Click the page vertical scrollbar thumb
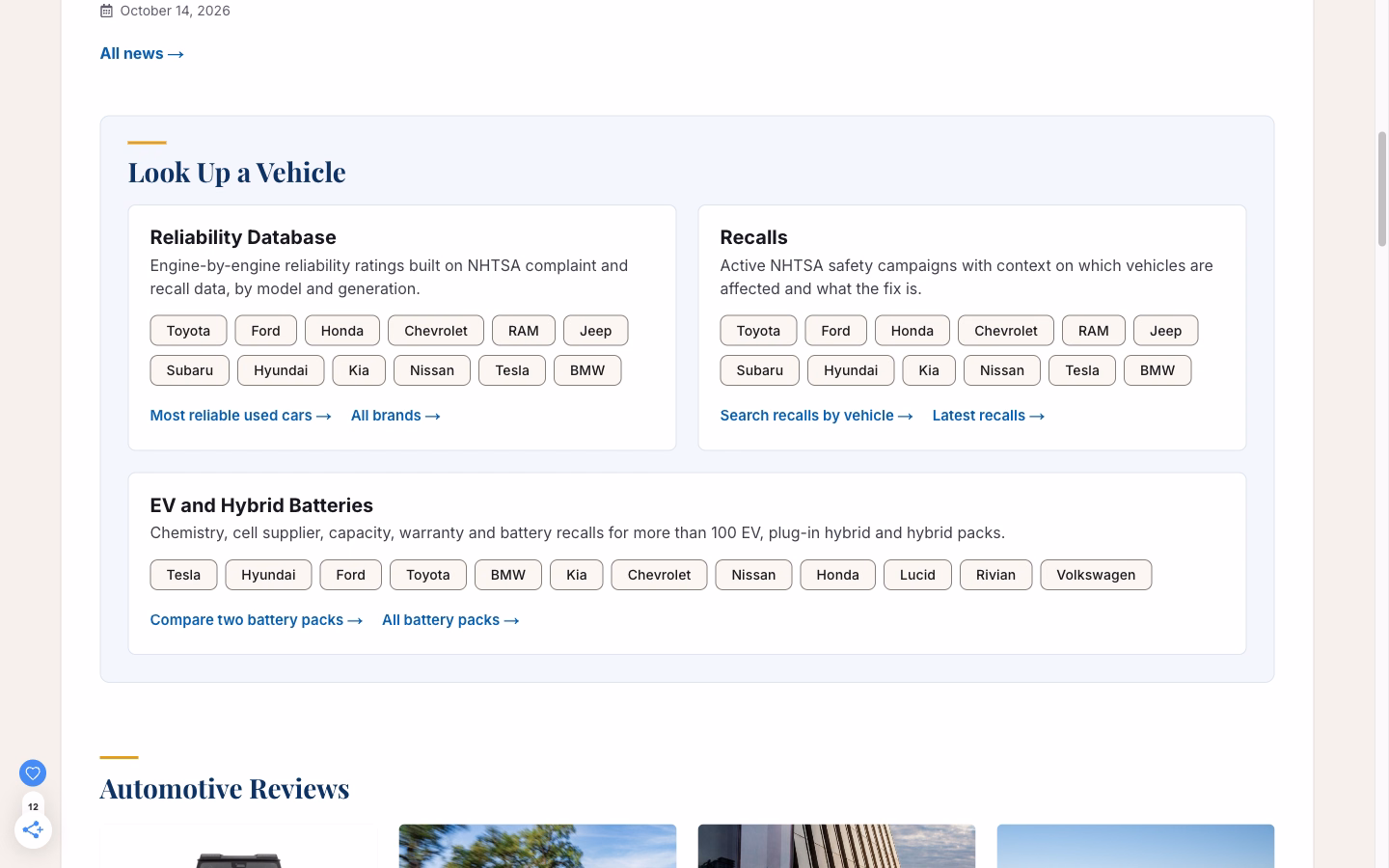Image resolution: width=1389 pixels, height=868 pixels. (1381, 189)
